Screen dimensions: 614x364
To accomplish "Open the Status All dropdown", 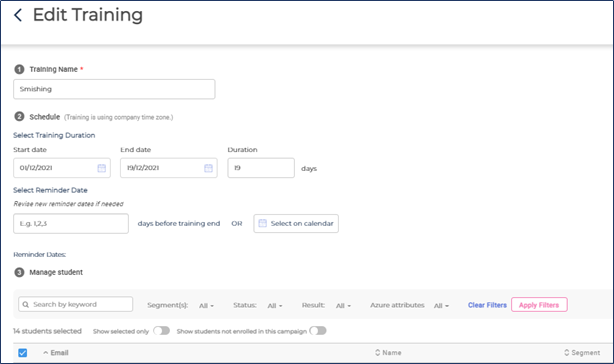I will [x=274, y=306].
